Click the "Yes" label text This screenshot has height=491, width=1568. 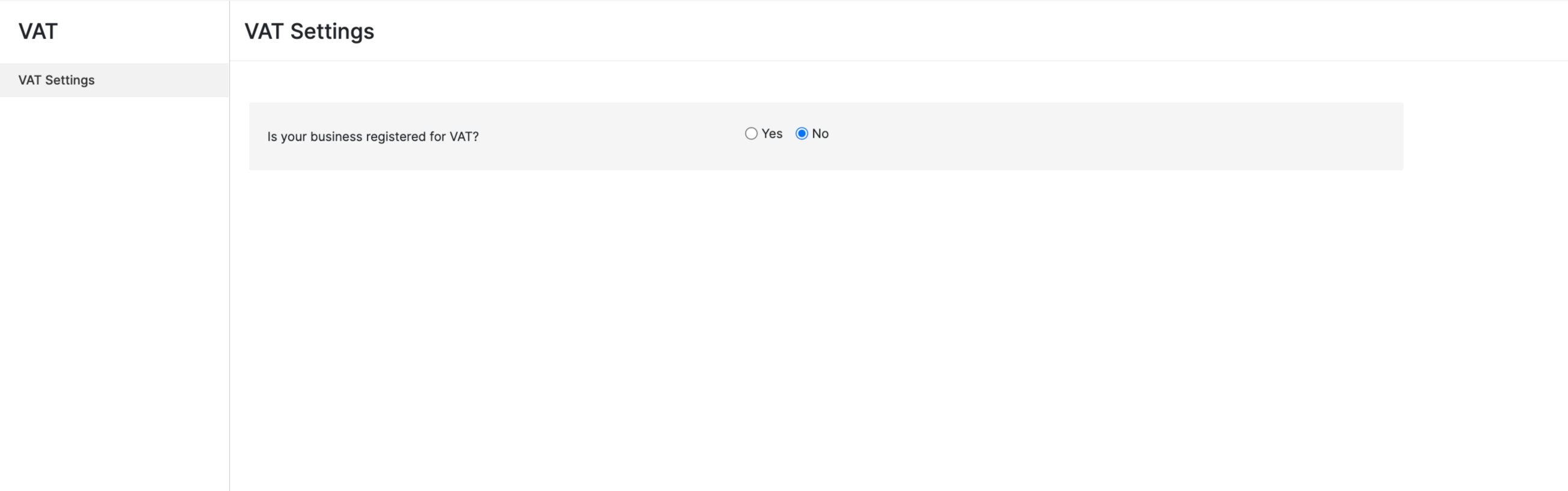[x=772, y=133]
